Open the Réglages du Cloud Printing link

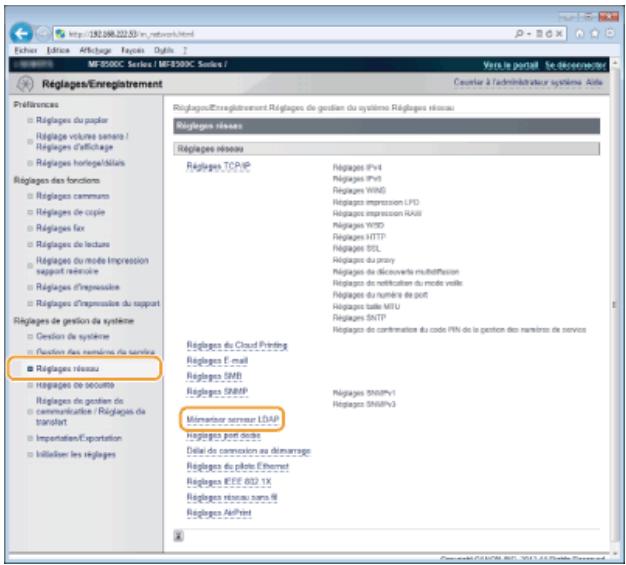pos(237,345)
